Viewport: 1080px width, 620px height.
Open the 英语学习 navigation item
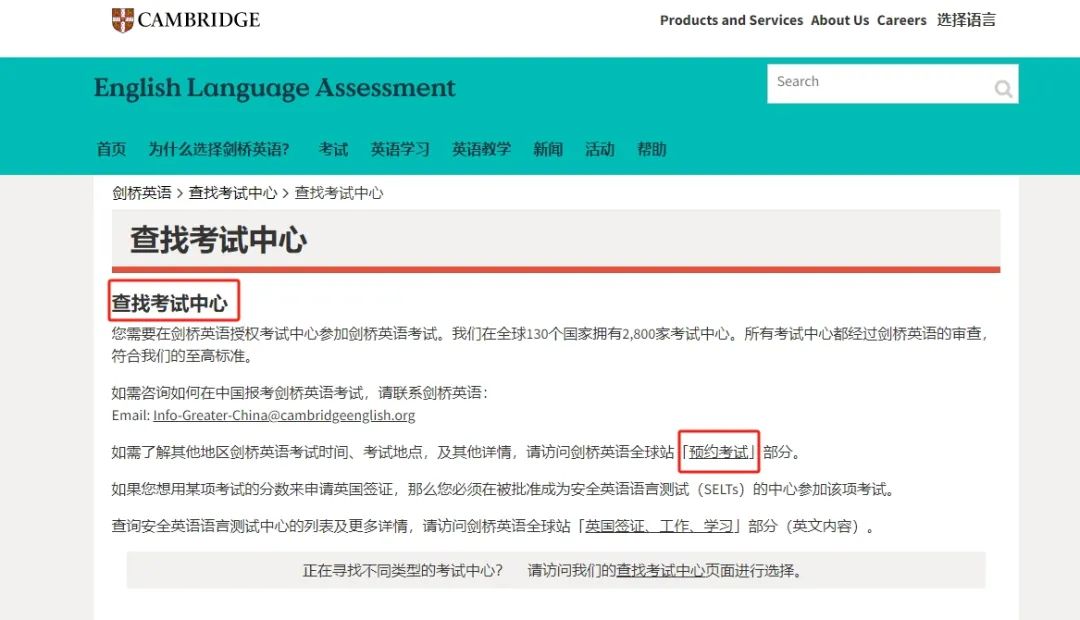pyautogui.click(x=399, y=149)
